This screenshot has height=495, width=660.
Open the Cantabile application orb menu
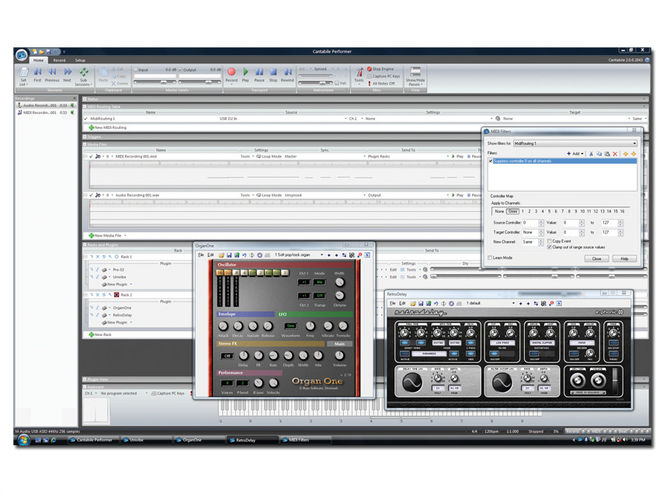(21, 55)
